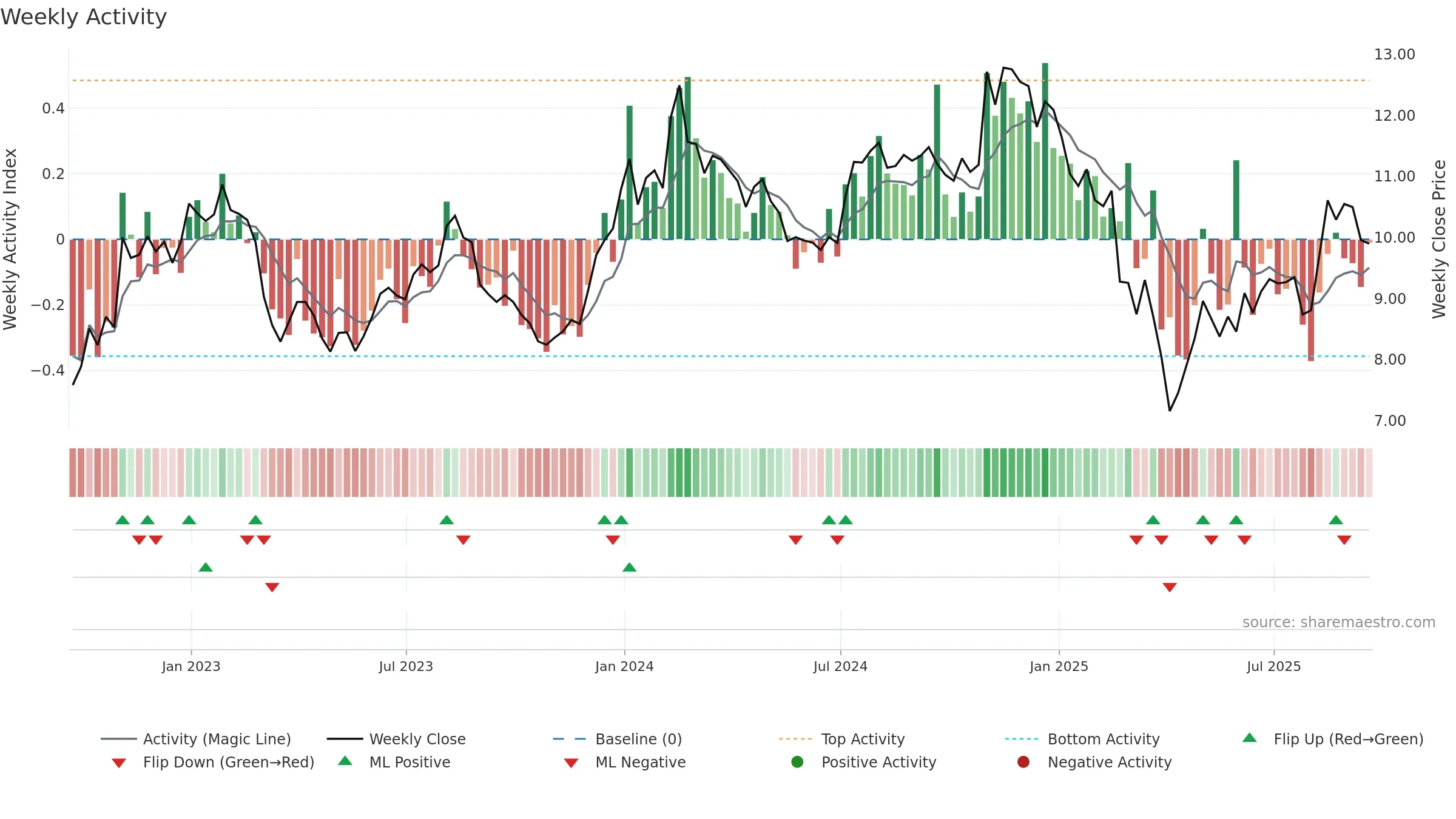This screenshot has width=1456, height=819.
Task: Click the source: sharemaestro.com text
Action: coord(1339,622)
